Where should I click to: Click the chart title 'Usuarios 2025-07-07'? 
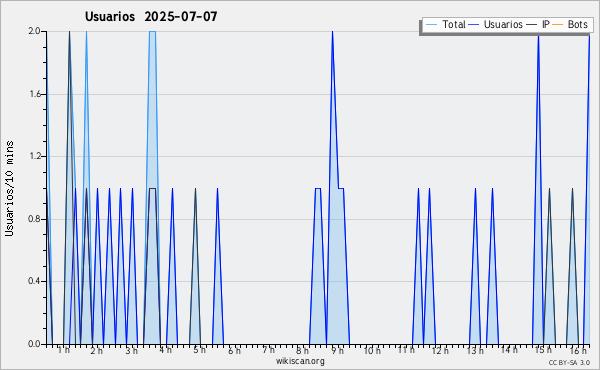pos(151,16)
